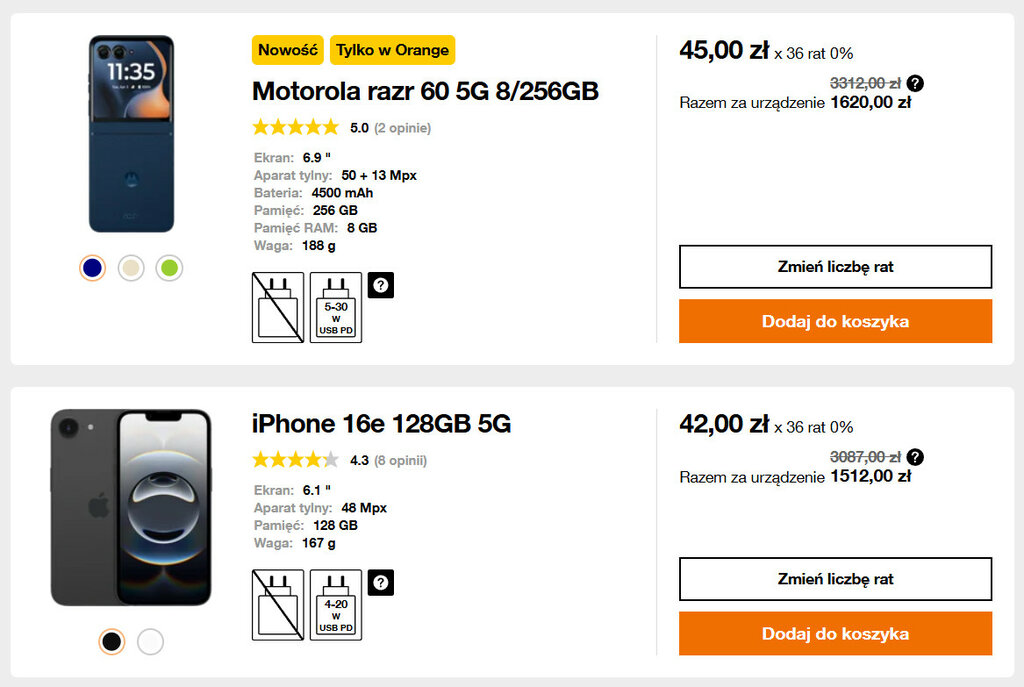The image size is (1024, 687).
Task: Open the iPhone 16e 128GB 5G title link
Action: pyautogui.click(x=381, y=424)
